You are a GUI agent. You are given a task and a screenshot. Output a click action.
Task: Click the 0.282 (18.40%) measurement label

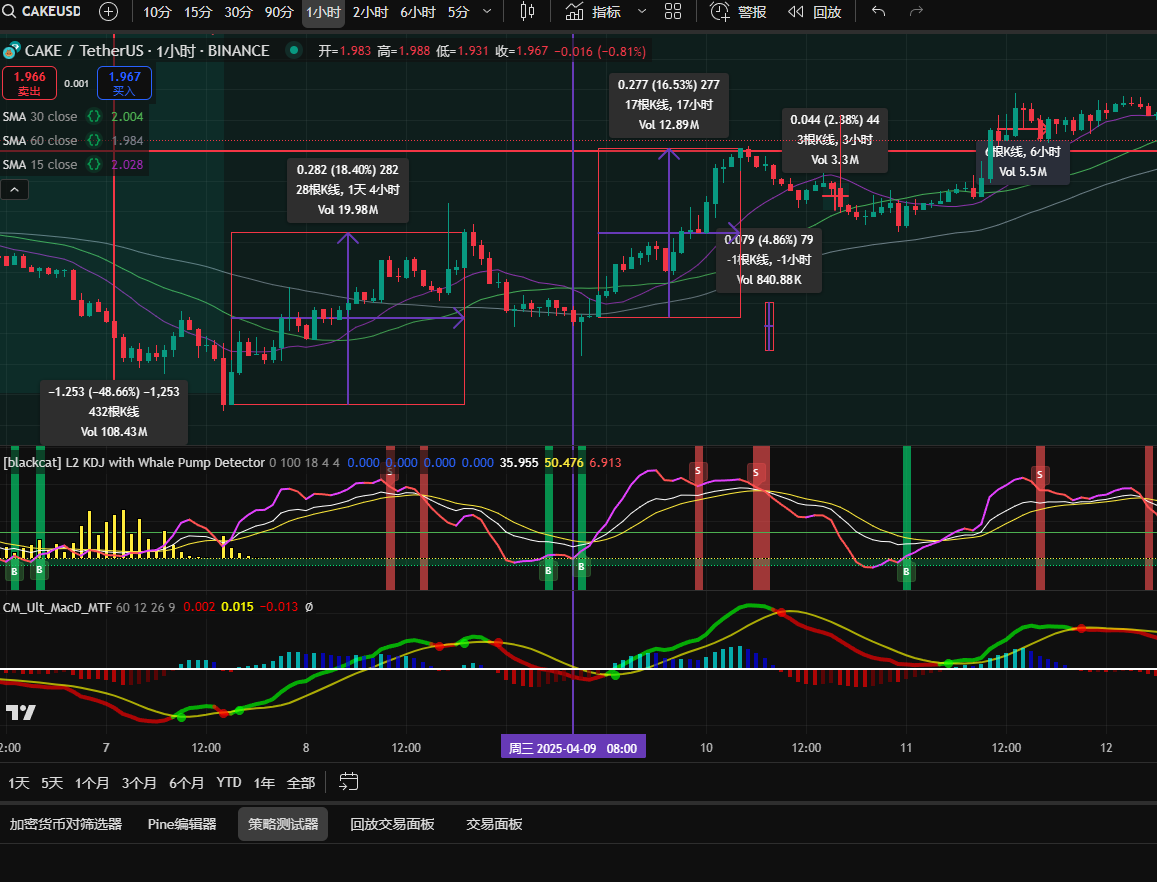[x=348, y=190]
